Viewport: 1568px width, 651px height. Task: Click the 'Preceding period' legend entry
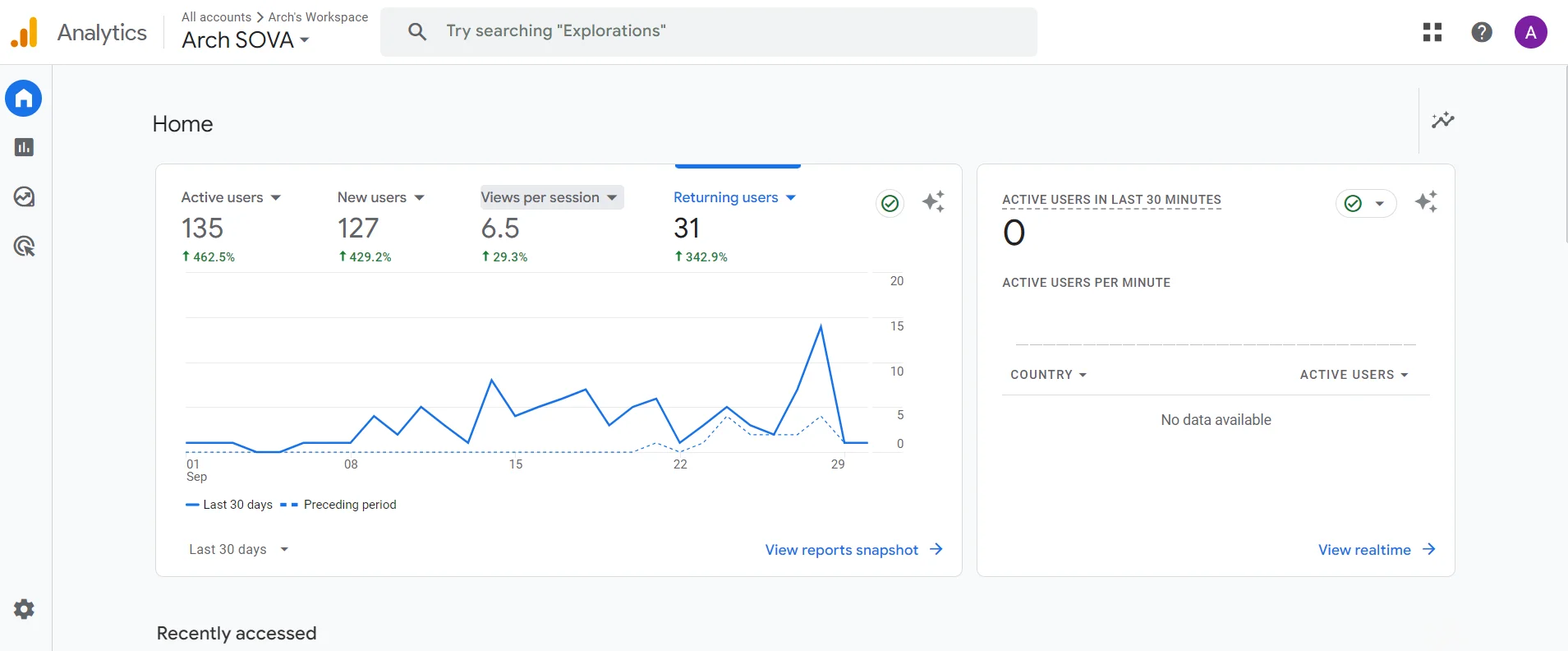[x=338, y=505]
